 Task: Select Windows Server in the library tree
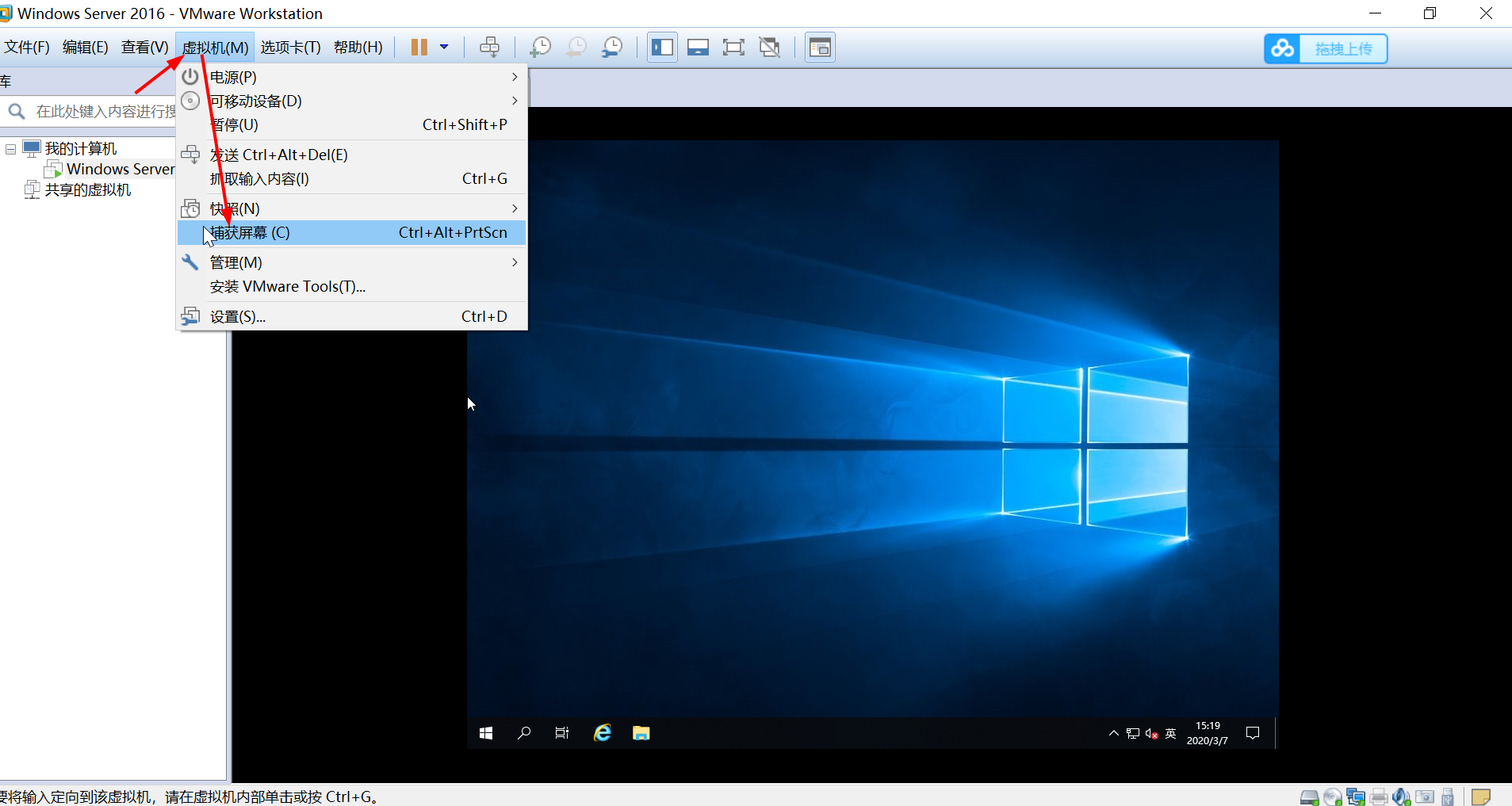coord(121,169)
